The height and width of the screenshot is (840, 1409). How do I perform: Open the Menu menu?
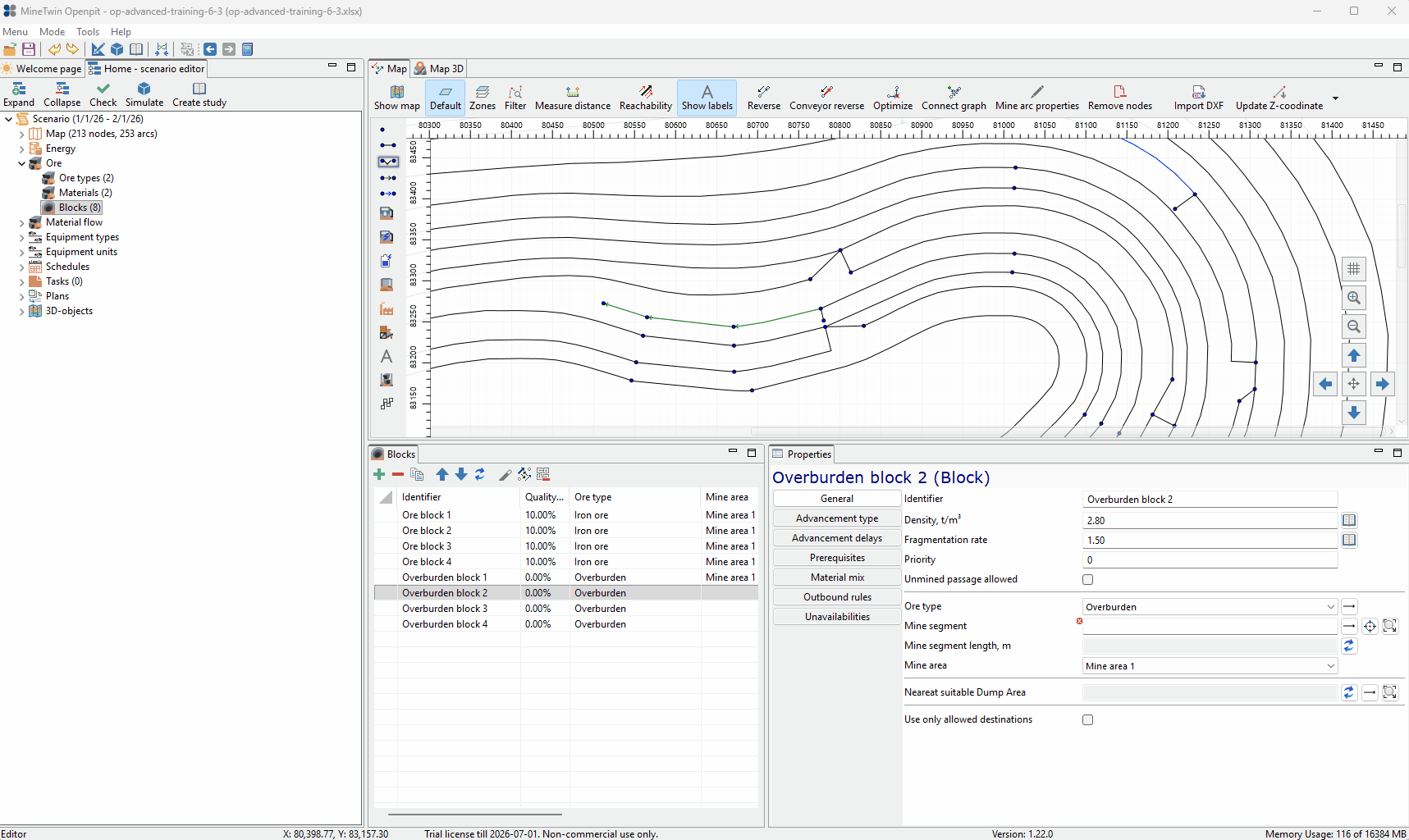[x=15, y=32]
